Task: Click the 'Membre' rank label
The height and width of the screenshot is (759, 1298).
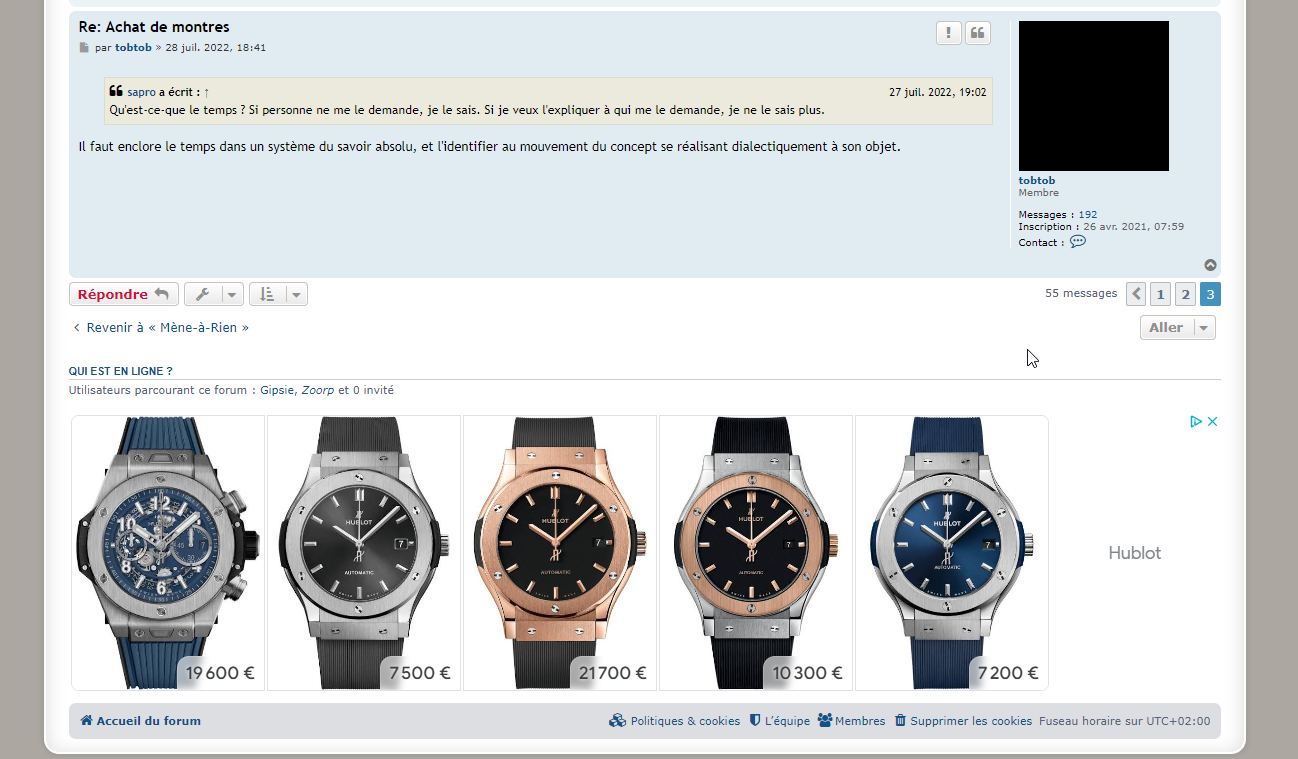Action: (1039, 193)
